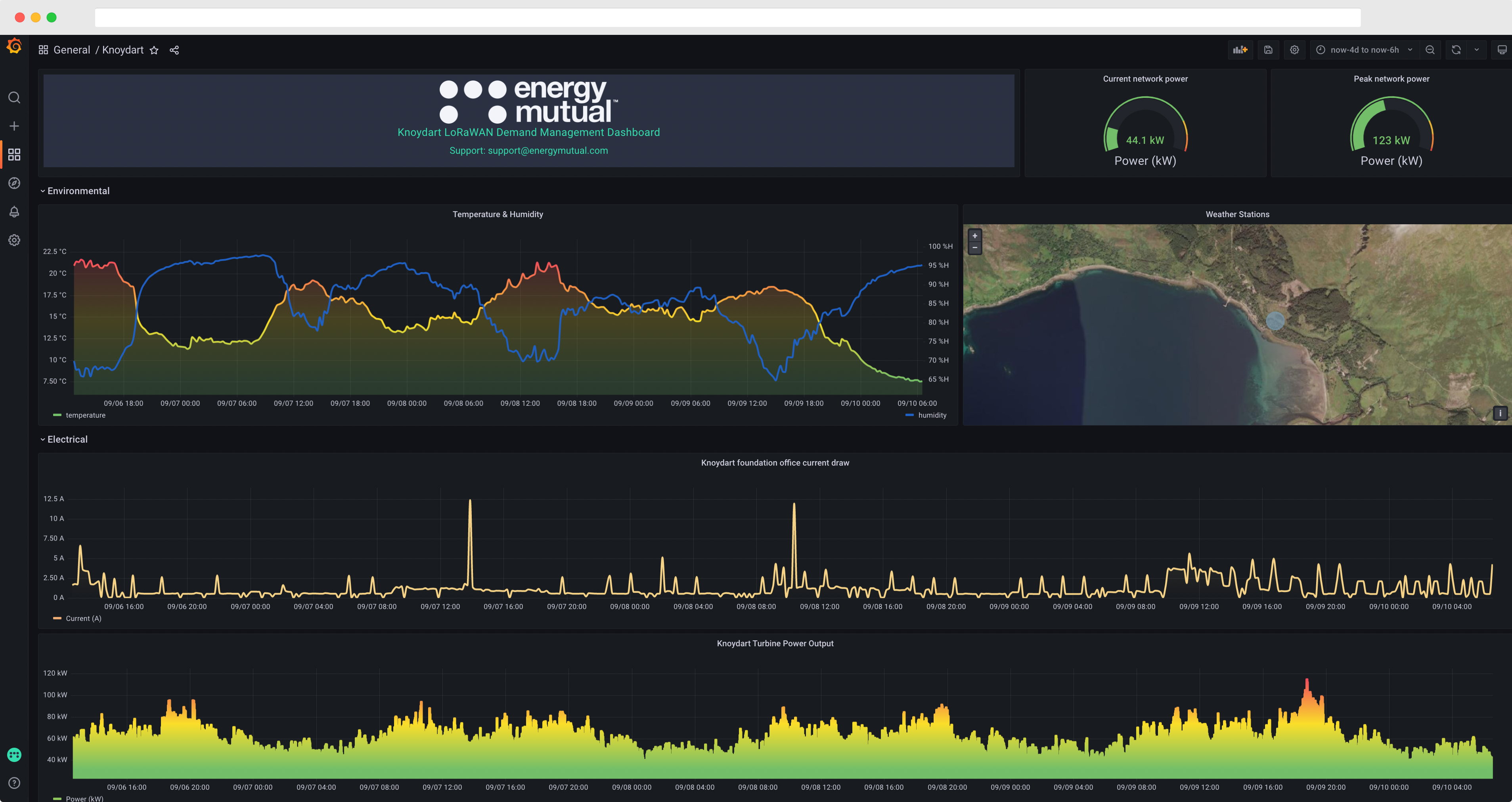Screen dimensions: 1512x802
Task: Open Knoydart Turbine Power Output panel menu
Action: pyautogui.click(x=775, y=644)
